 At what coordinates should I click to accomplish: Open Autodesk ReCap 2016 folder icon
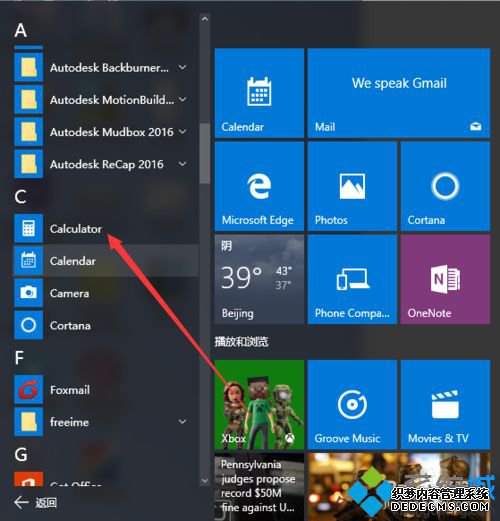coord(29,164)
